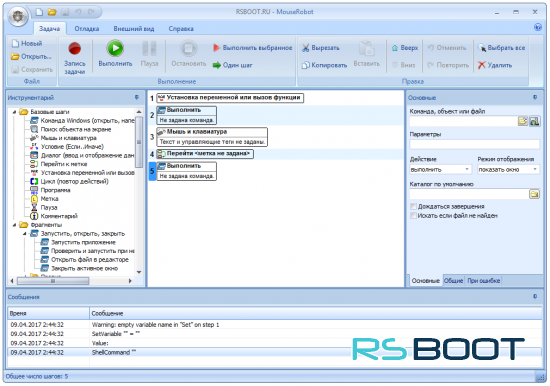Viewport: 550px width, 386px height.
Task: Enable Дождаться завершения checkbox
Action: pyautogui.click(x=413, y=206)
